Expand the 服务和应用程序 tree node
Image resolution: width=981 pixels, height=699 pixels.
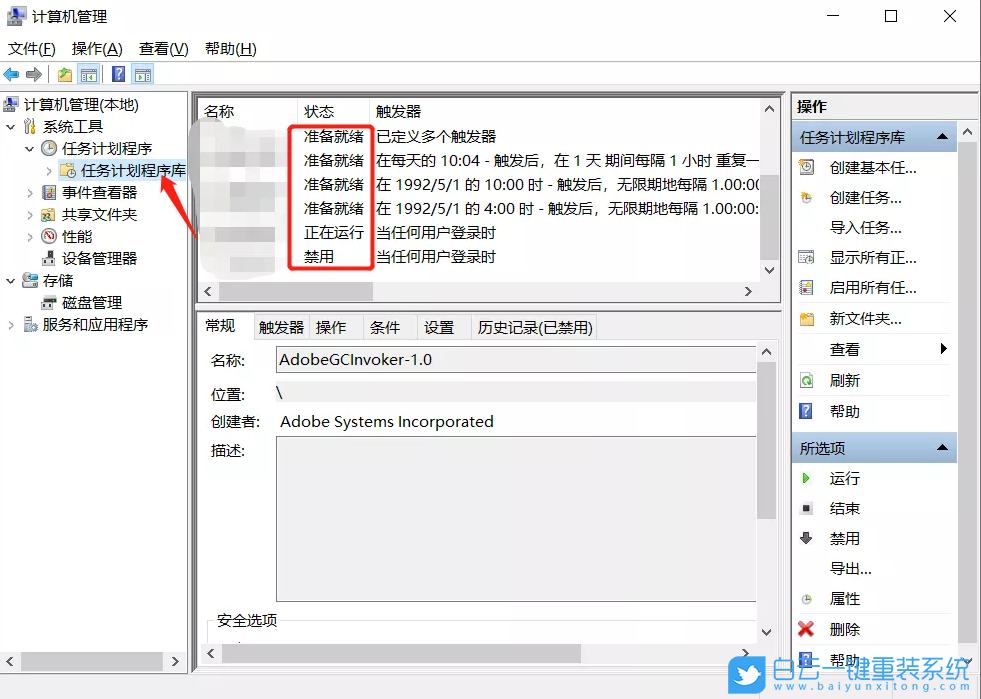click(x=11, y=324)
